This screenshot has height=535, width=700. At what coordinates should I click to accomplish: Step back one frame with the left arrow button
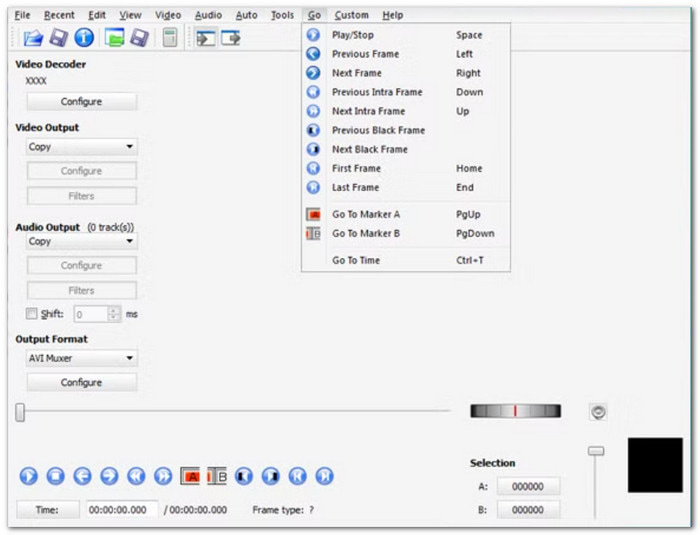click(x=83, y=476)
